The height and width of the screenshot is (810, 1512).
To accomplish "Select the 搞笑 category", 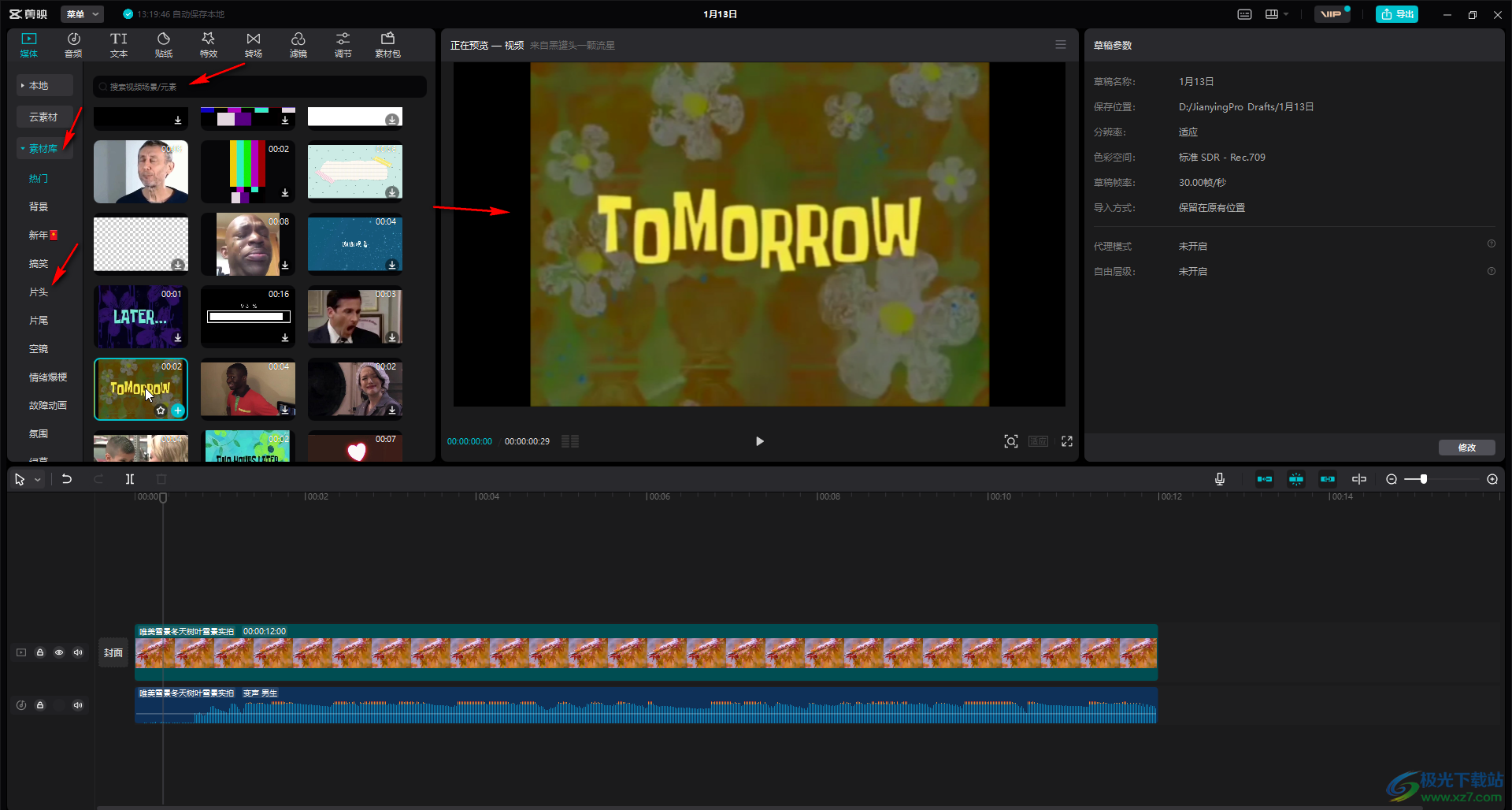I will pos(39,263).
